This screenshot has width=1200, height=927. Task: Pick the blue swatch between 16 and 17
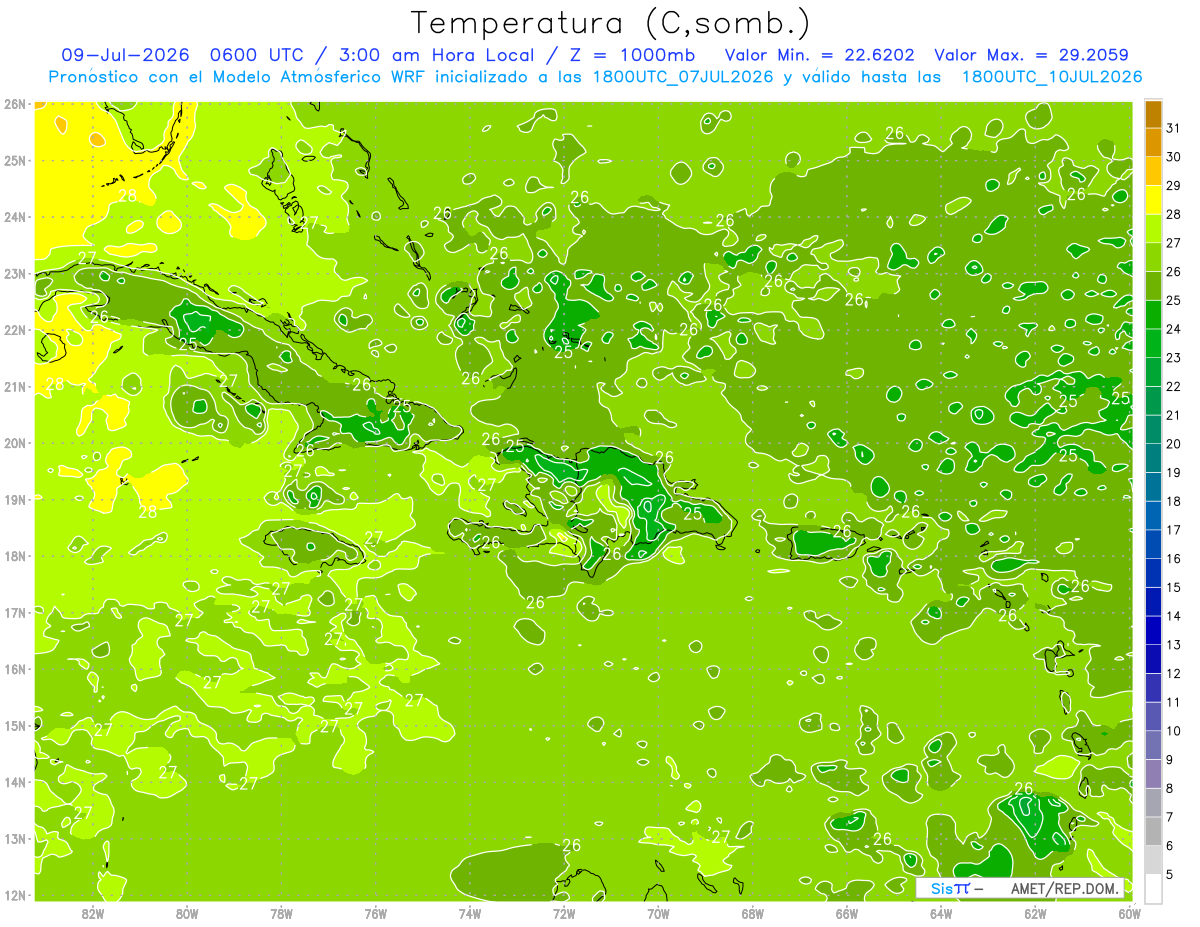(1153, 544)
